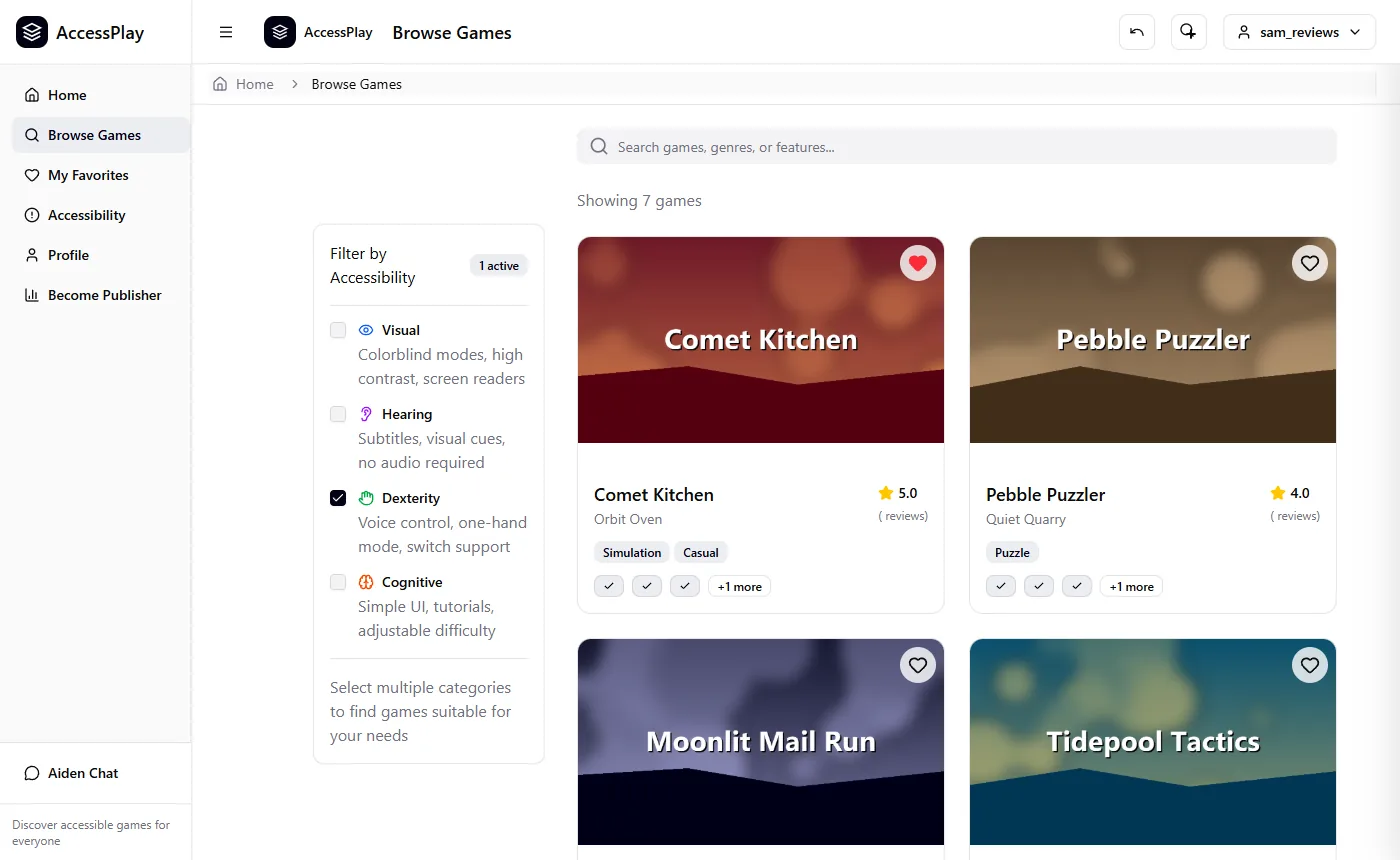
Task: Click the Browse Games breadcrumb text
Action: (357, 84)
